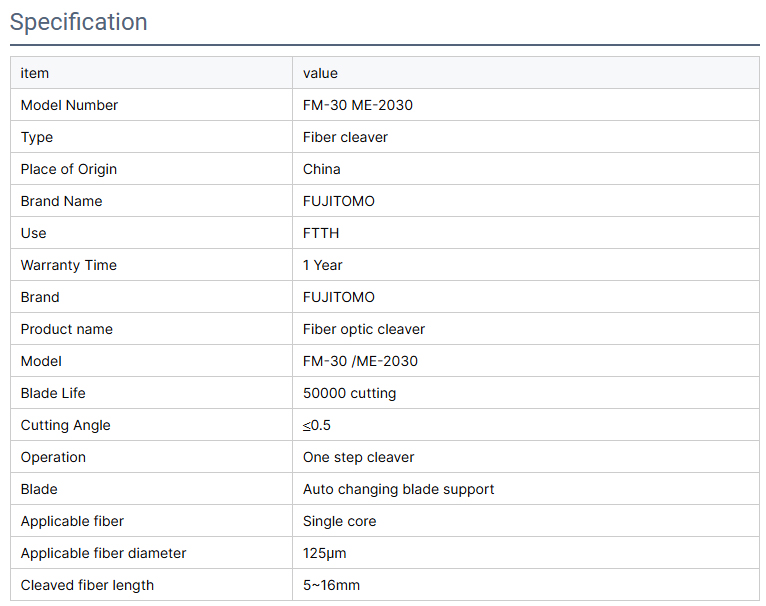This screenshot has height=606, width=766.
Task: Click Auto changing blade support text
Action: 398,489
